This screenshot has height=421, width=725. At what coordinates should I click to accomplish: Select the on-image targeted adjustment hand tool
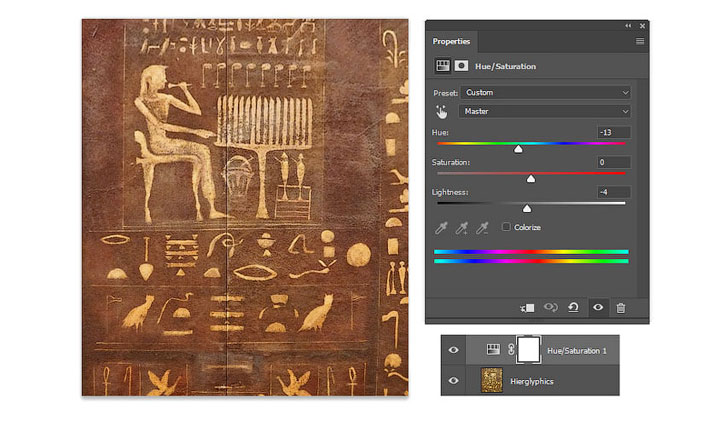(x=442, y=111)
